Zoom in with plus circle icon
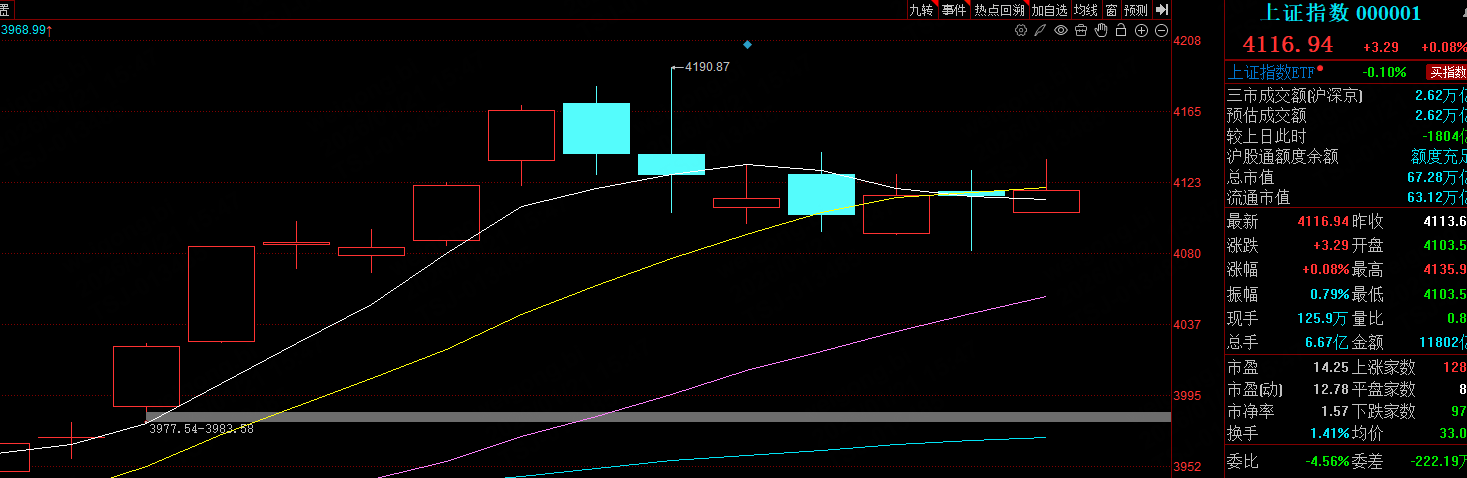This screenshot has width=1467, height=478. click(1141, 31)
